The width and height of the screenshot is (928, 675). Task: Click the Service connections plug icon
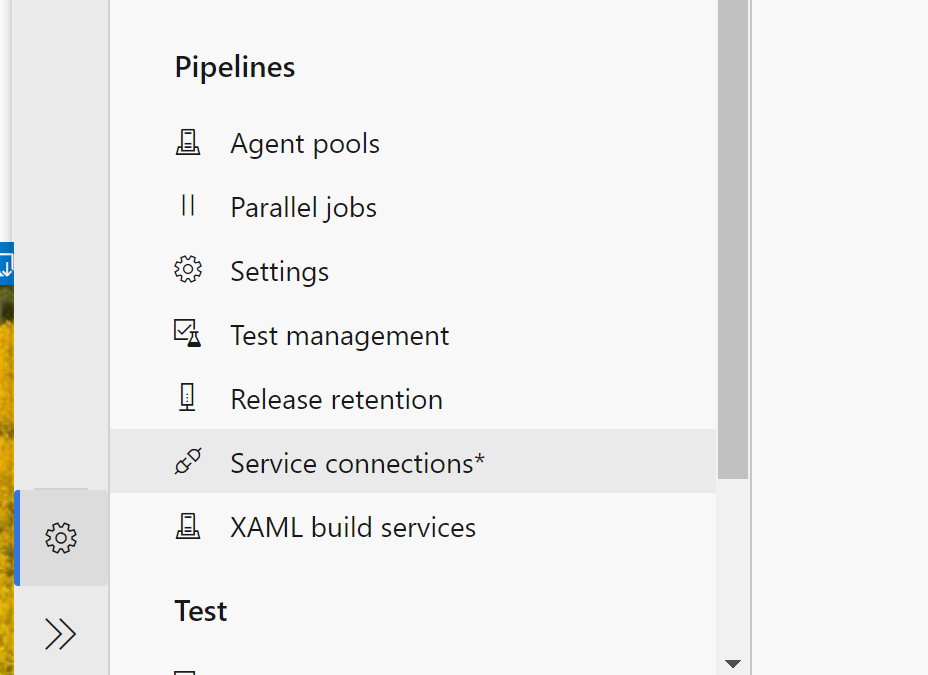point(188,462)
